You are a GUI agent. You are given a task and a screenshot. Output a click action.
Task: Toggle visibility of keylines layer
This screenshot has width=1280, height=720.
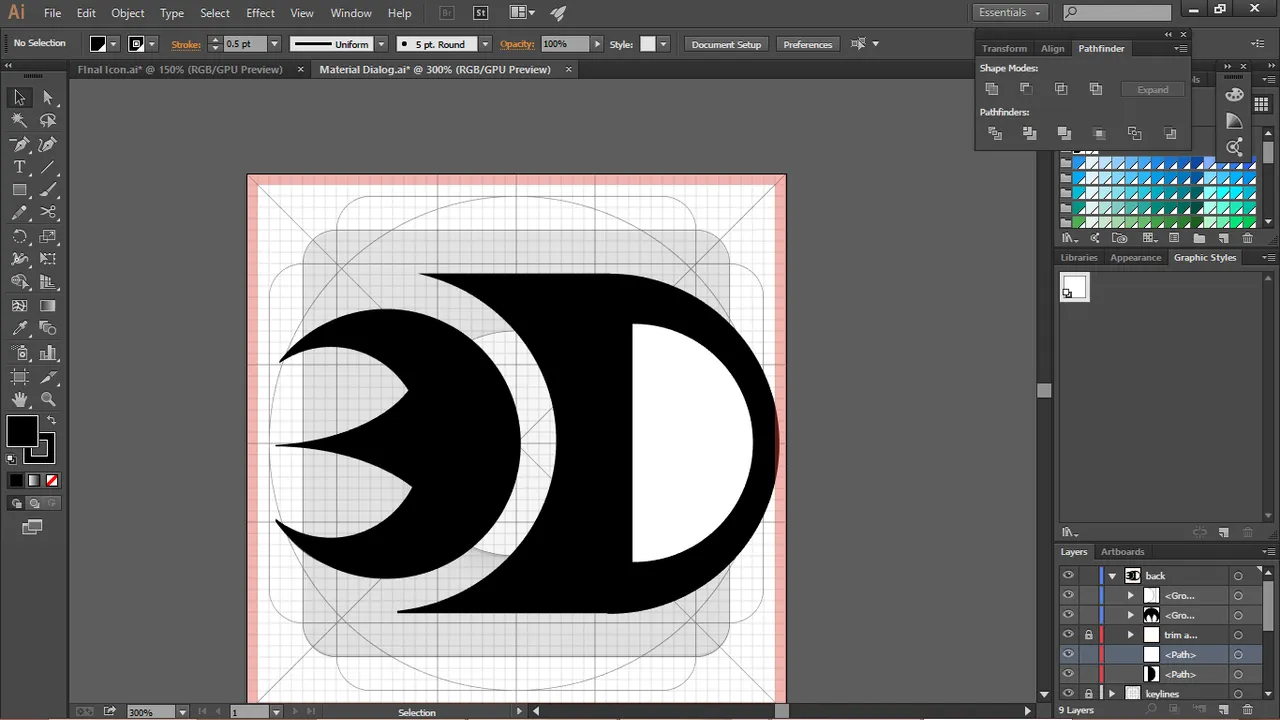pos(1068,693)
